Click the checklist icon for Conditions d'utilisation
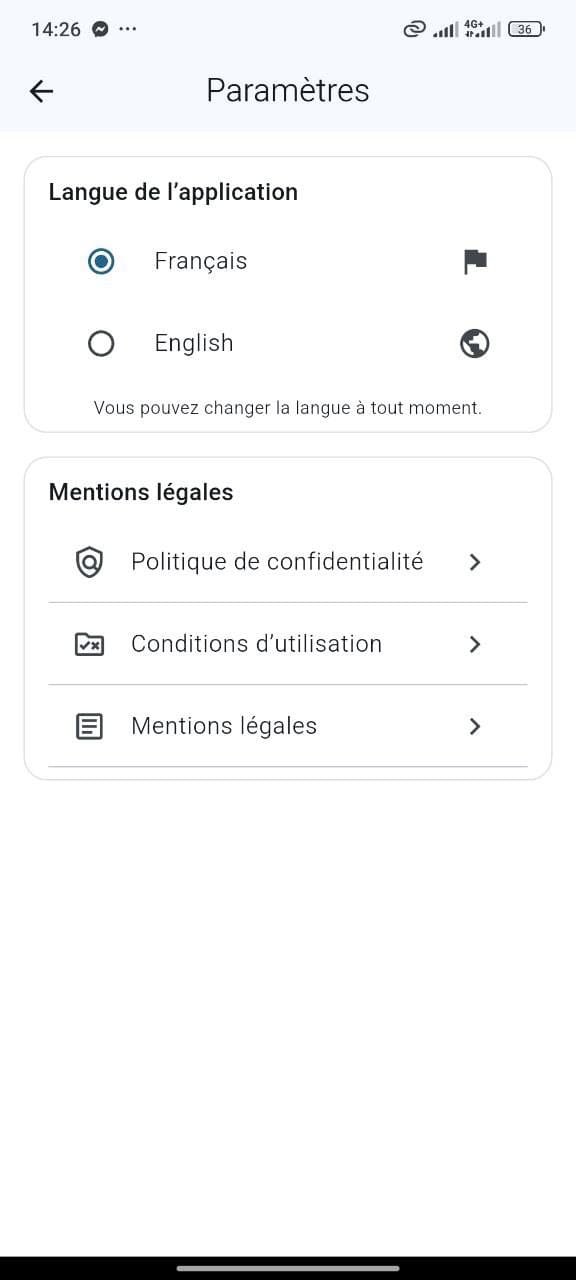 [x=89, y=644]
